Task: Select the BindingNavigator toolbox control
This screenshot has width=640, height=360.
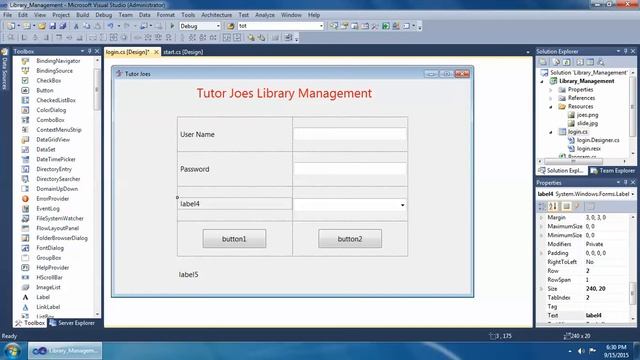Action: [58, 61]
